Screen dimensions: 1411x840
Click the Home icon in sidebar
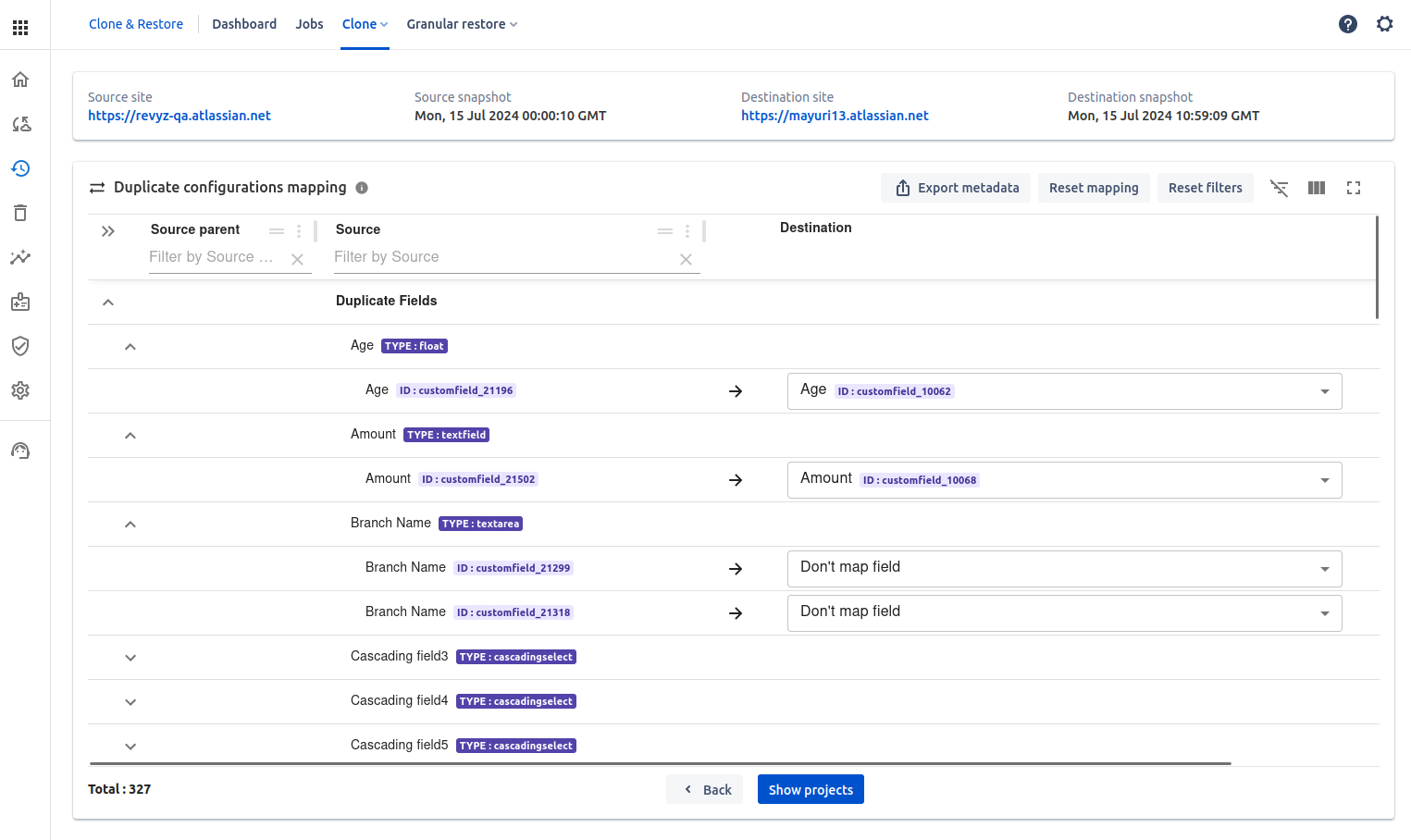click(20, 80)
